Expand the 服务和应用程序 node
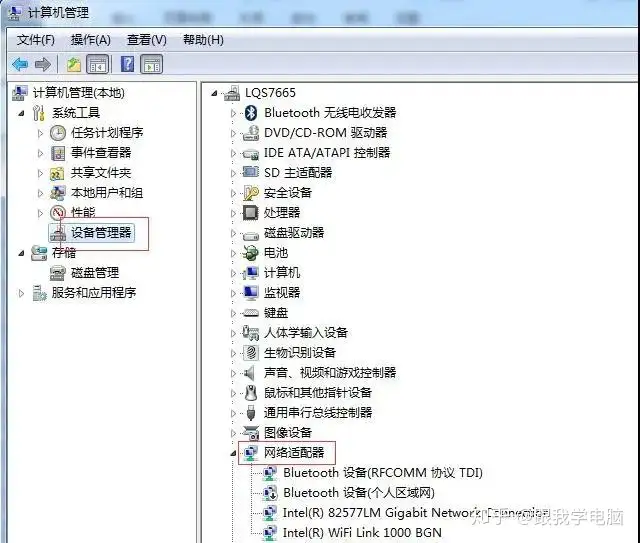 (21, 293)
